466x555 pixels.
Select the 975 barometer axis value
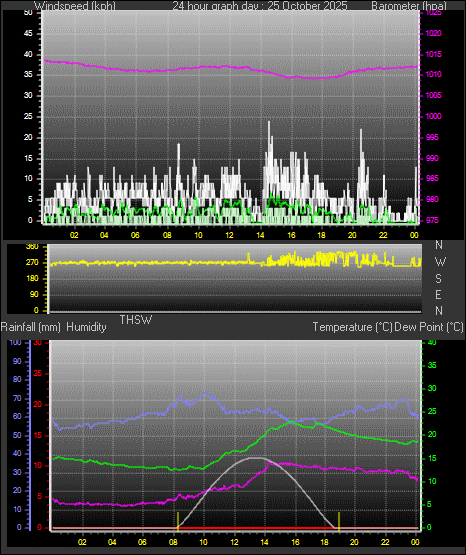(x=432, y=220)
